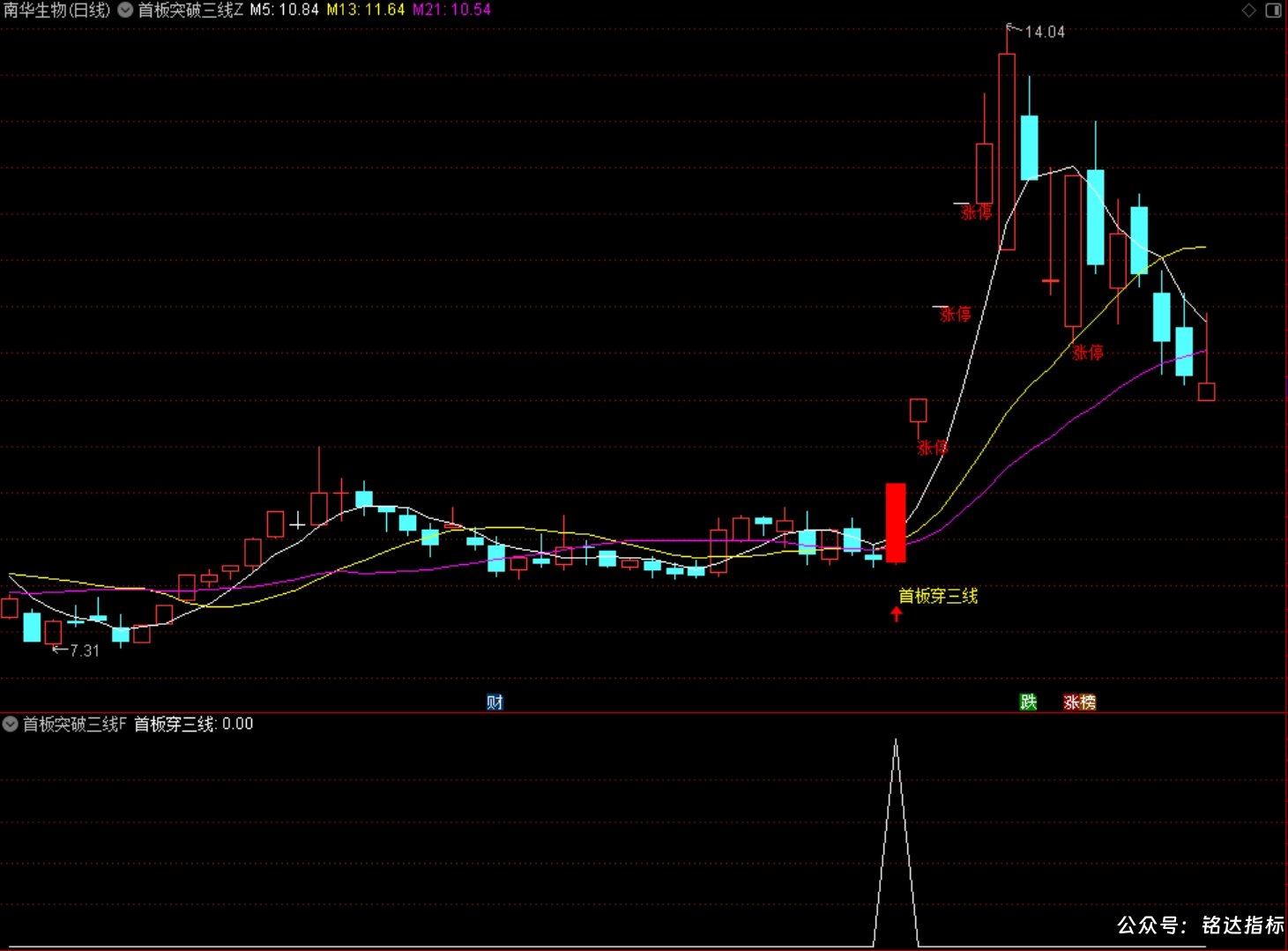Open the dropdown beside 首板突破三线F indicator
1288x951 pixels.
pos(11,724)
